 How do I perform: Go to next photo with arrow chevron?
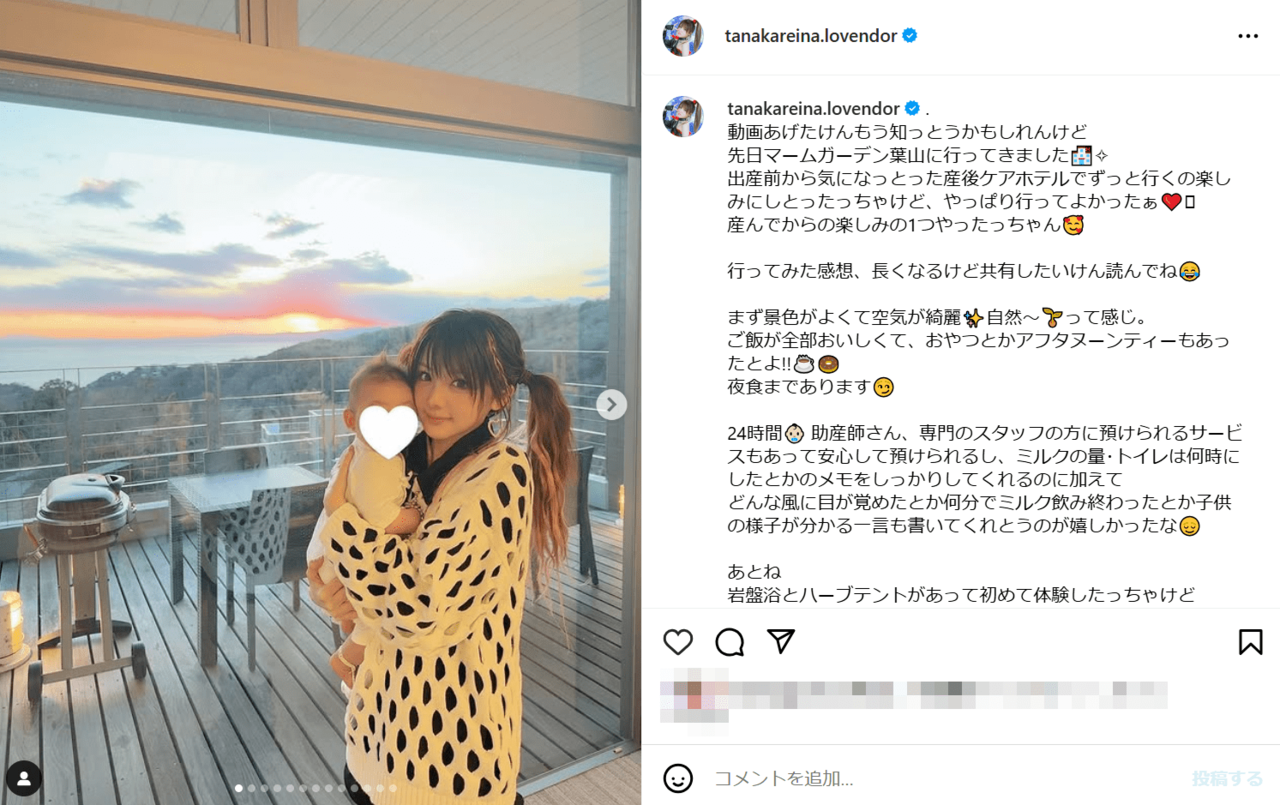[x=612, y=404]
